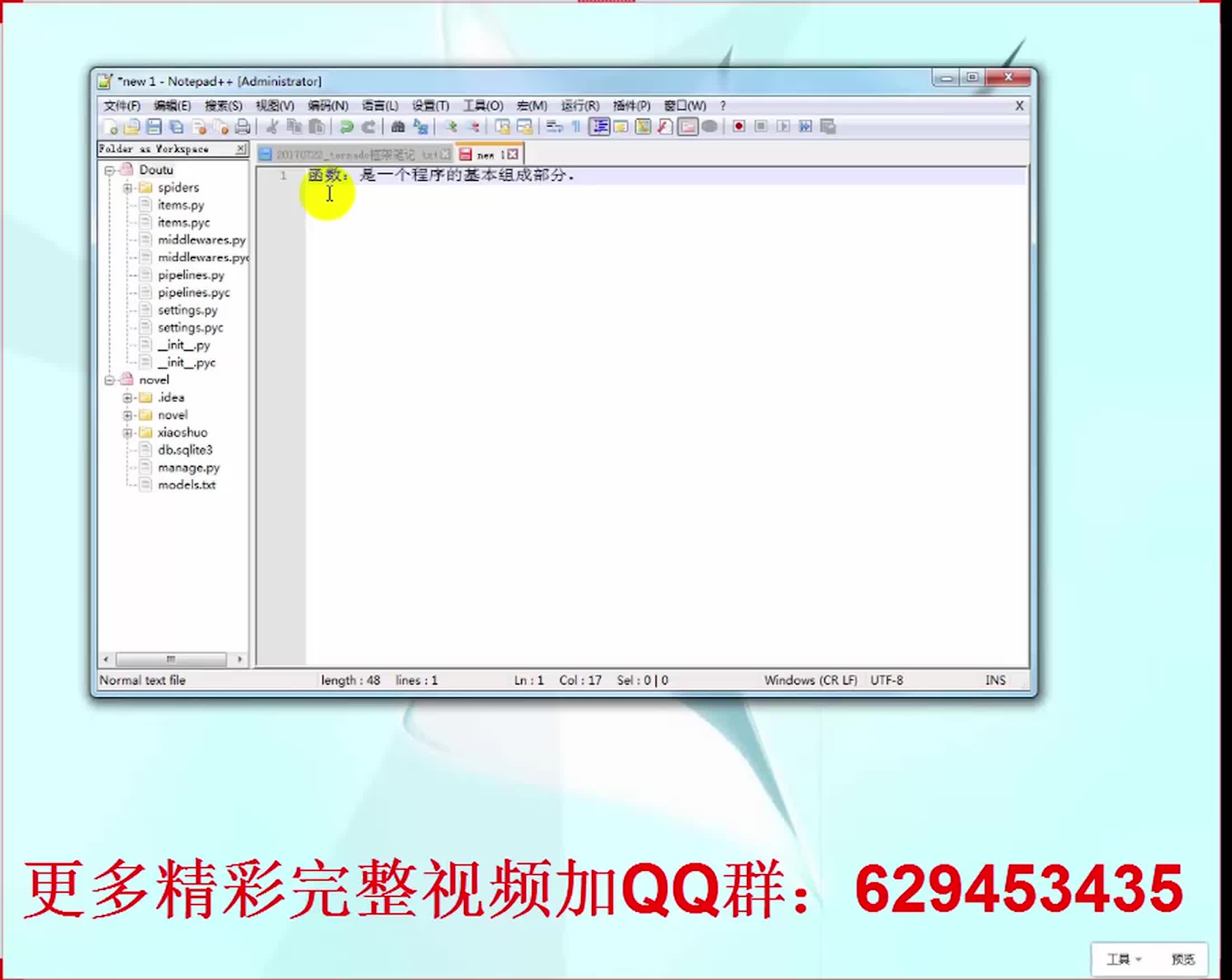Select settings.py in the file tree

pos(188,310)
